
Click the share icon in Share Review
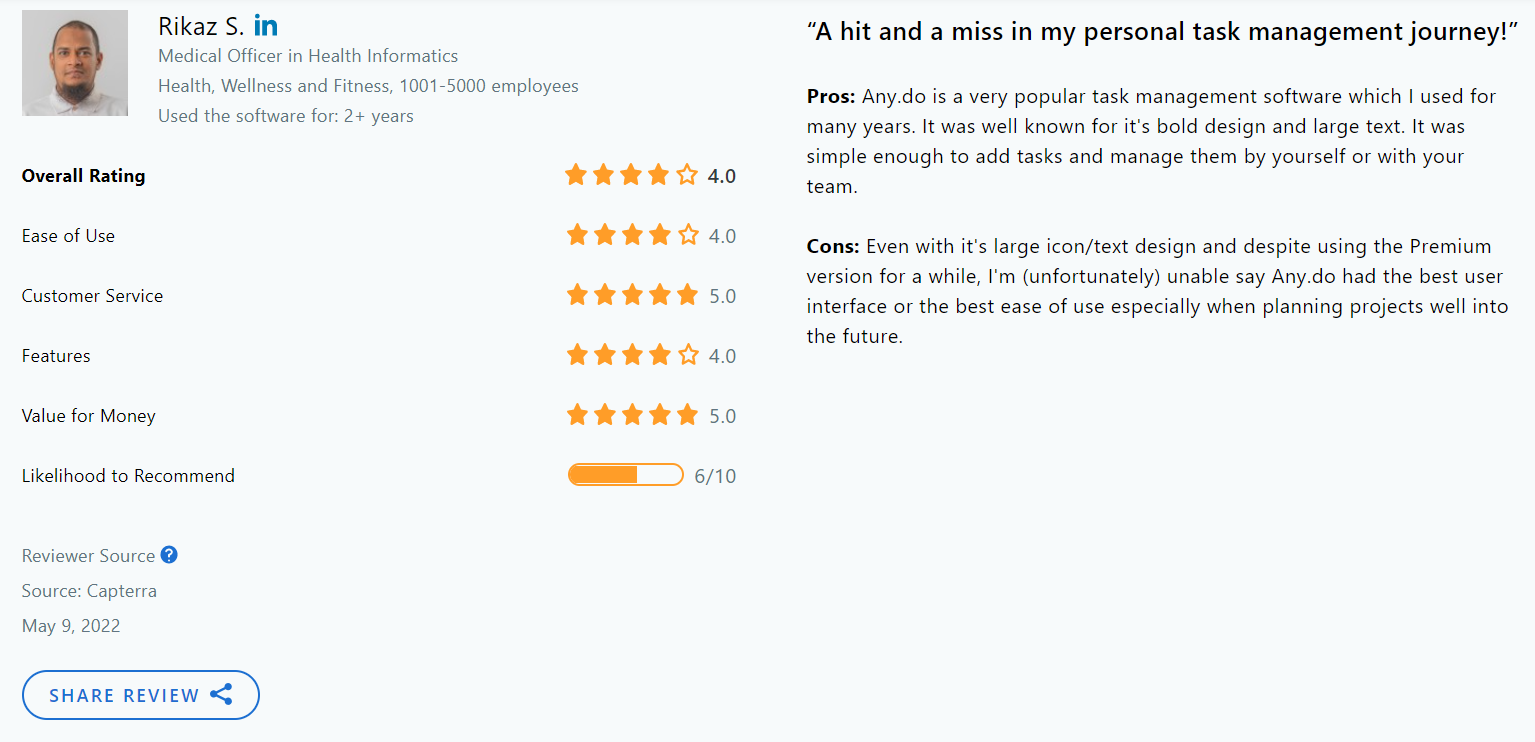coord(222,695)
